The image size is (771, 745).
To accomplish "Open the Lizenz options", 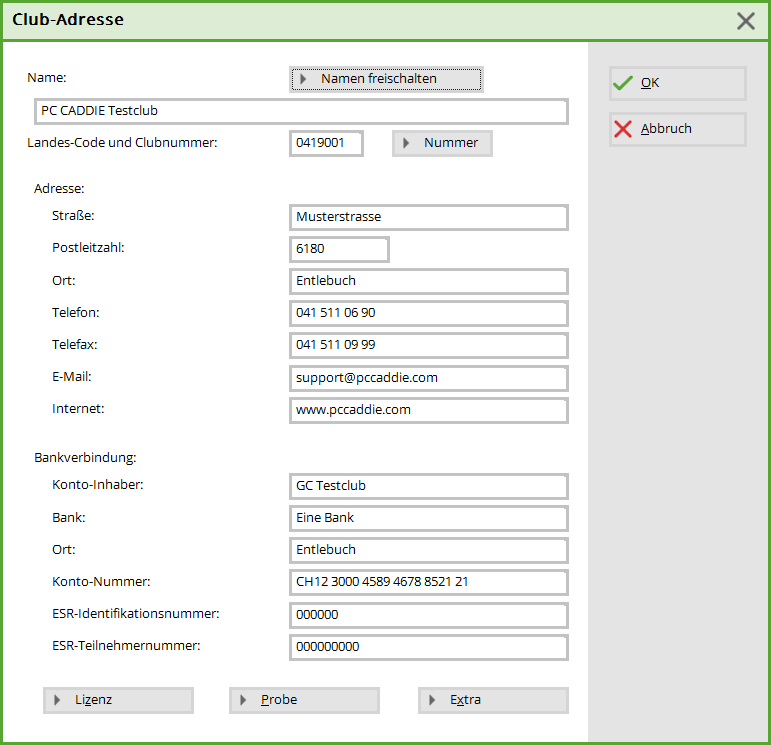I will (118, 700).
